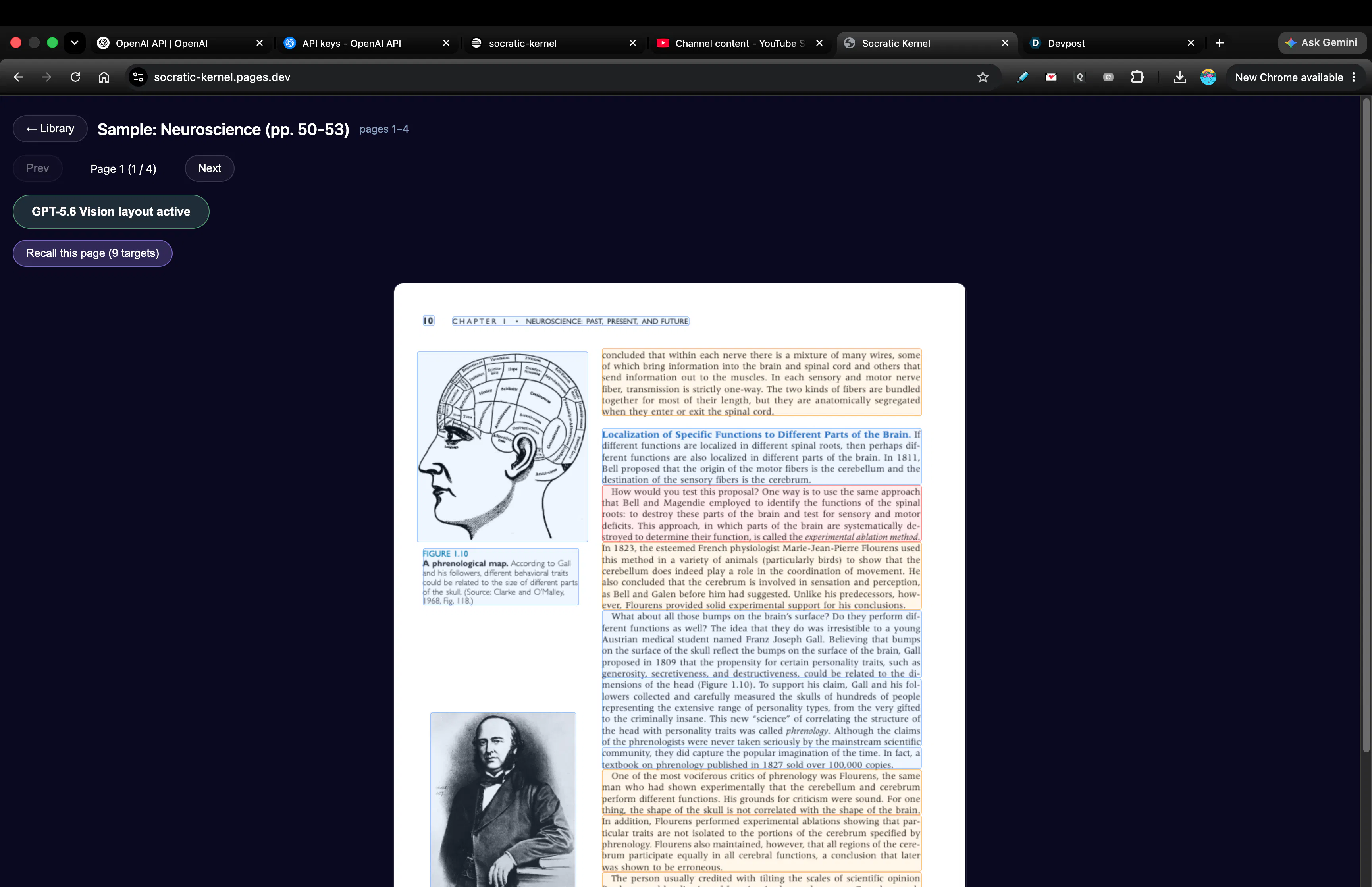Viewport: 1372px width, 887px height.
Task: Switch to the Devpost tab
Action: point(1113,43)
